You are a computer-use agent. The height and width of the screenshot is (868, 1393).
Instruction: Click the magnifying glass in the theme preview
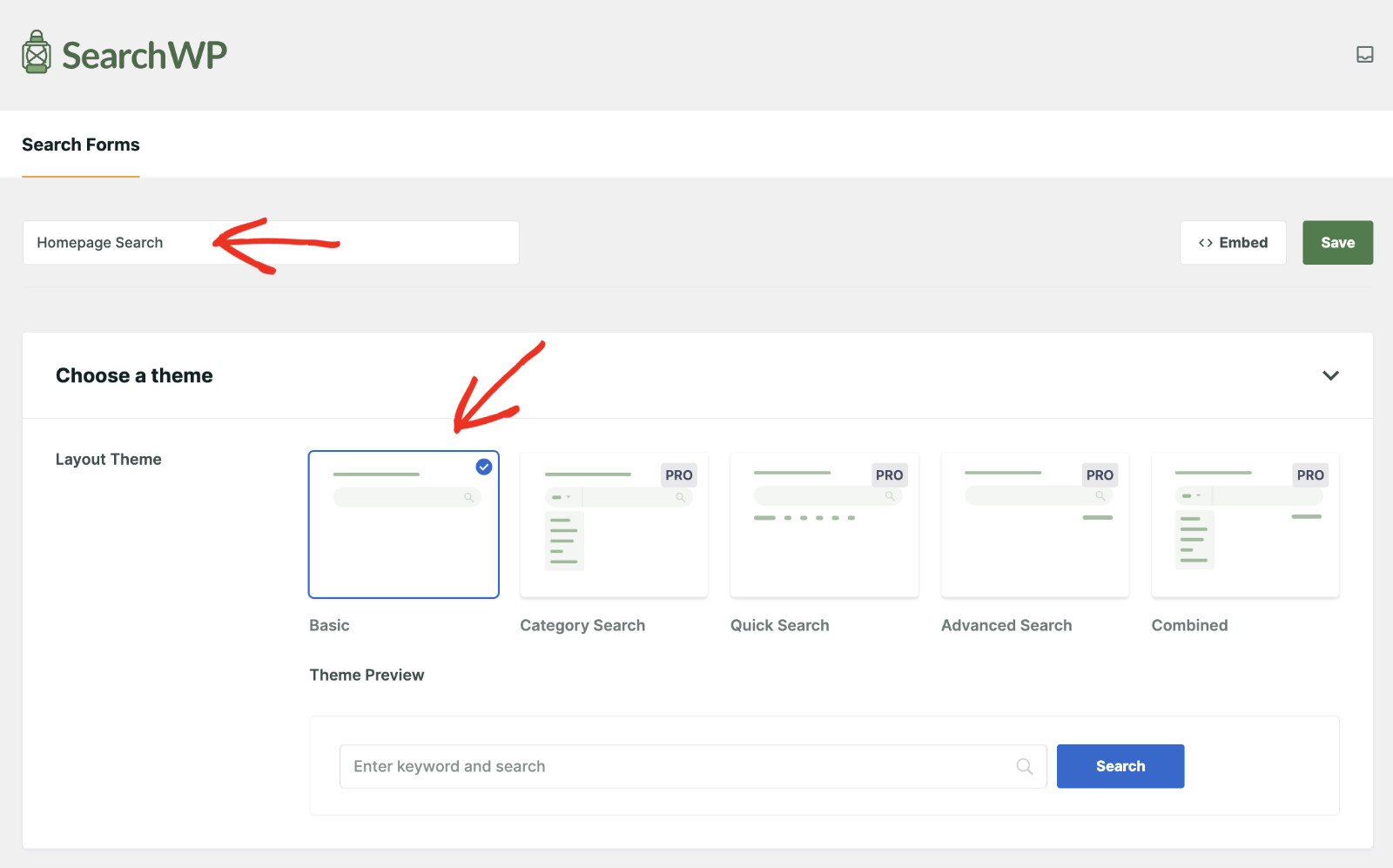pyautogui.click(x=1024, y=766)
